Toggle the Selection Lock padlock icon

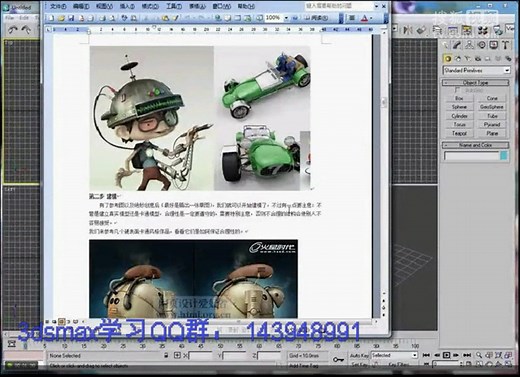point(166,355)
